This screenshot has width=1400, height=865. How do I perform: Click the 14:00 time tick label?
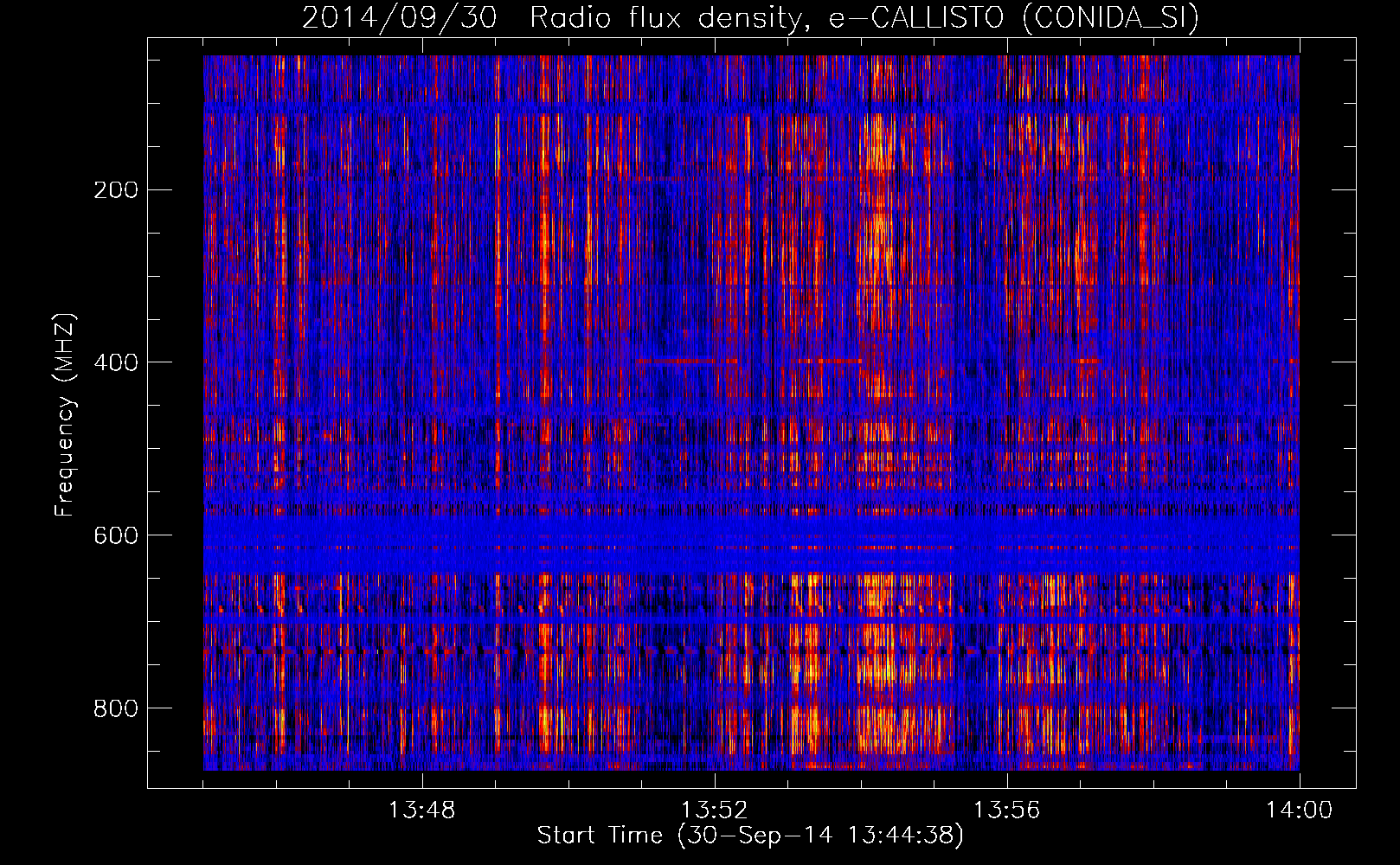pyautogui.click(x=1299, y=811)
